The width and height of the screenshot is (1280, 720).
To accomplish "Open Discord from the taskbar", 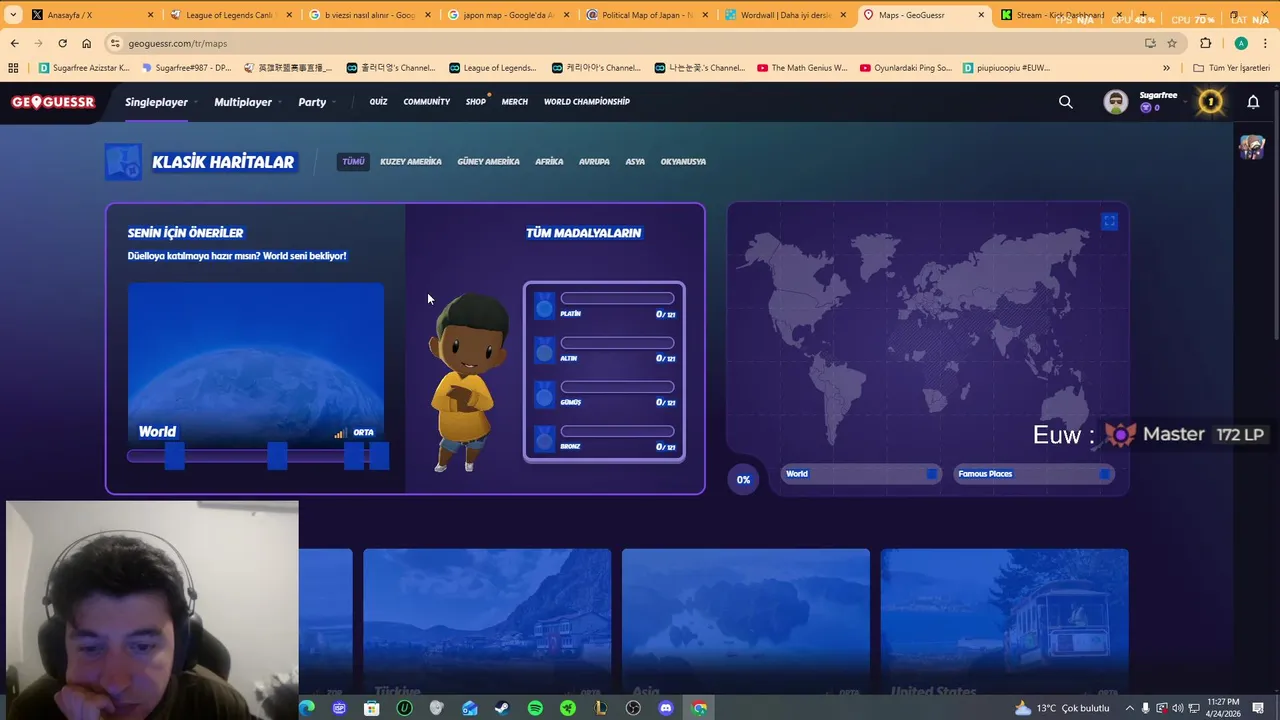I will click(666, 708).
